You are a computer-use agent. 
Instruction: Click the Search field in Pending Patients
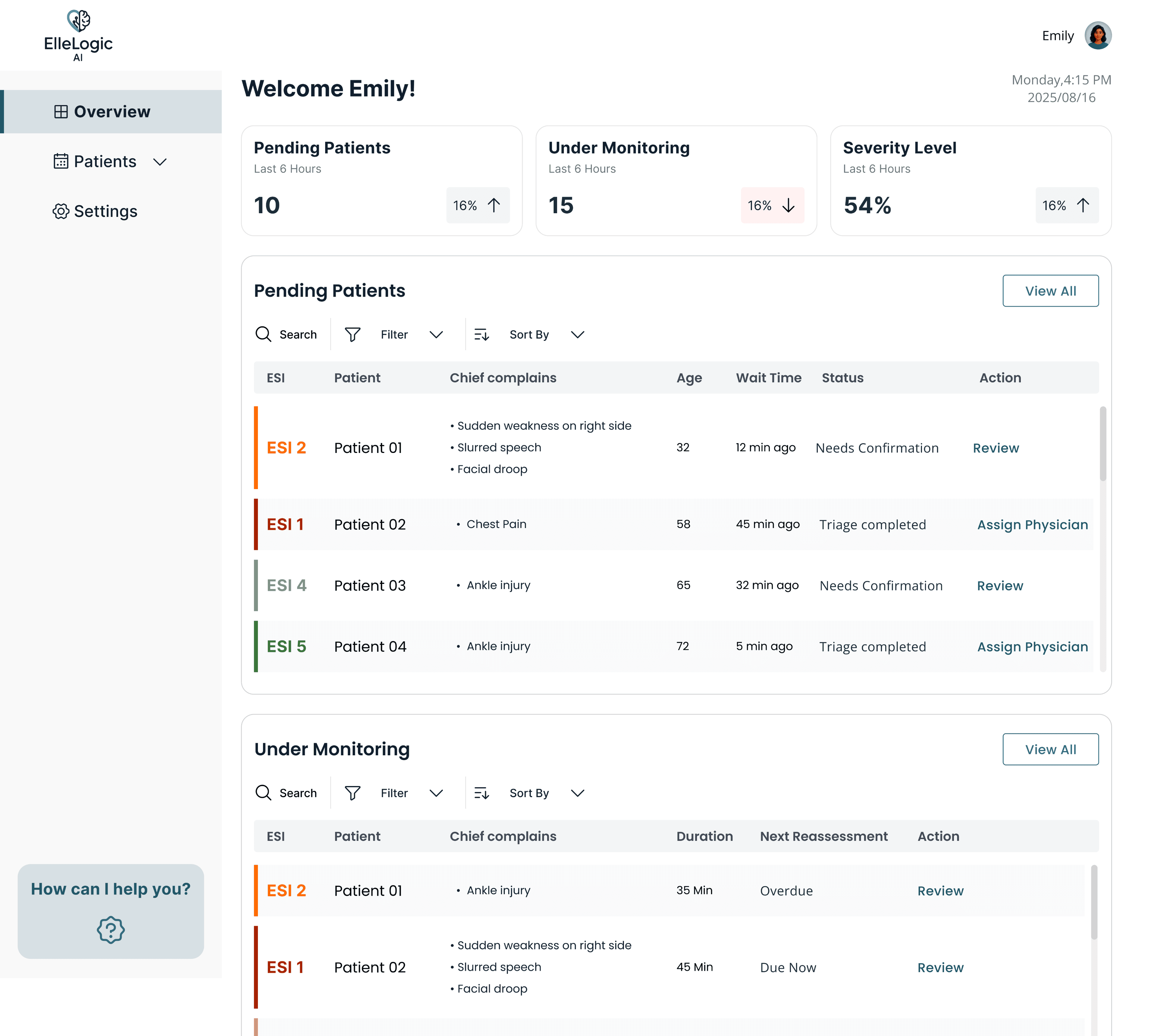pyautogui.click(x=286, y=334)
